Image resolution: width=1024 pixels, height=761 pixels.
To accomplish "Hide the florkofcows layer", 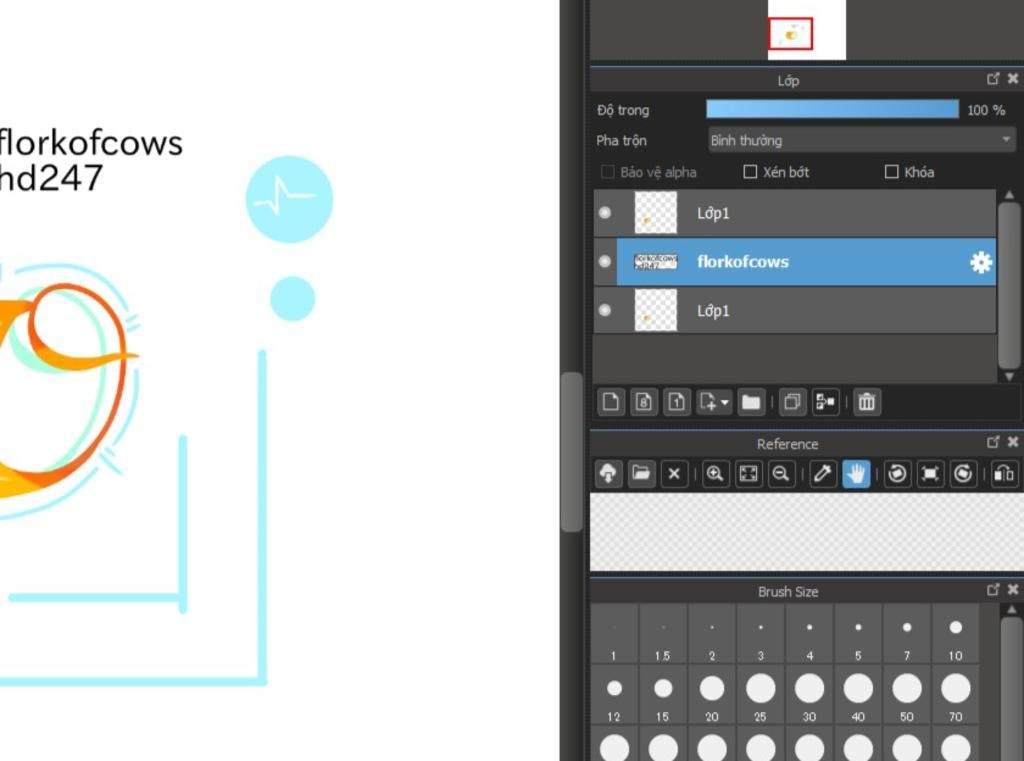I will 605,261.
